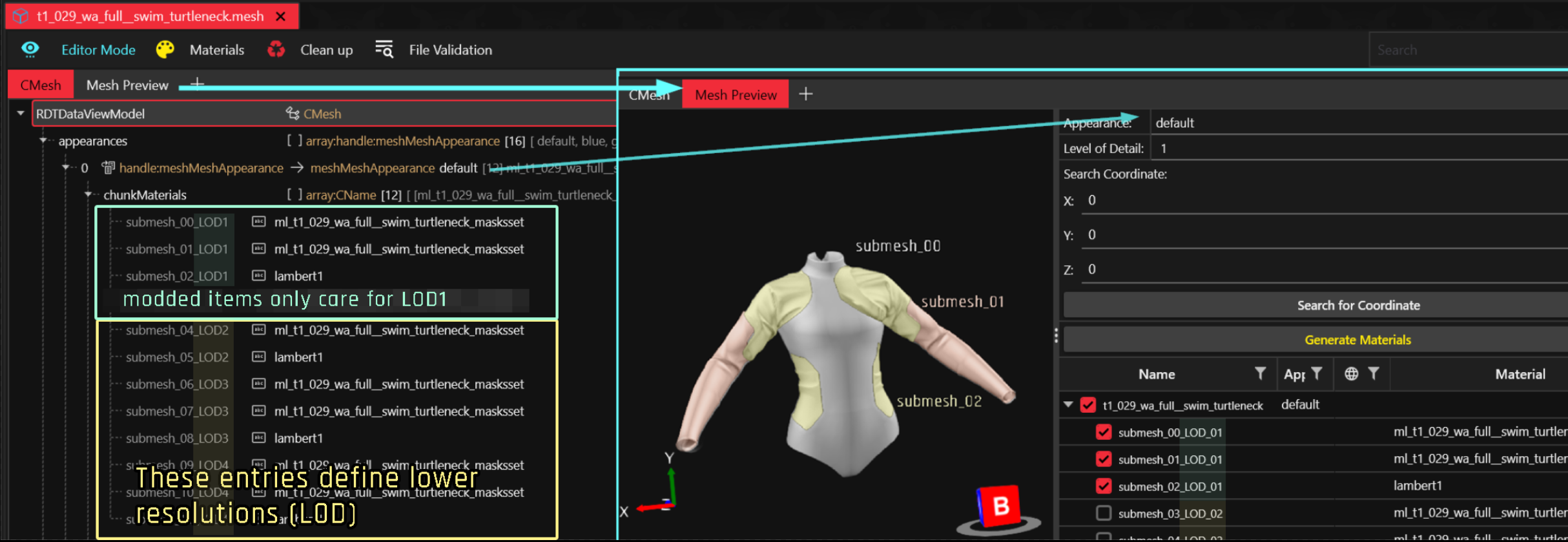
Task: Click the plus icon beside Mesh Preview tab
Action: coord(805,94)
